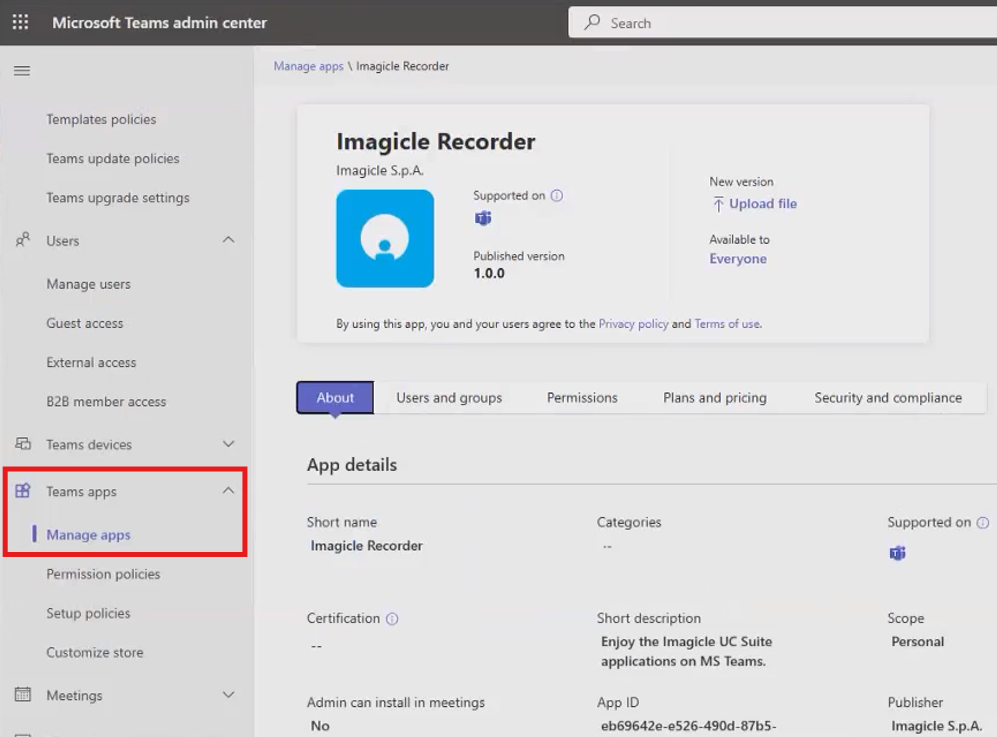Image resolution: width=997 pixels, height=737 pixels.
Task: Open the Permissions tab
Action: click(582, 398)
